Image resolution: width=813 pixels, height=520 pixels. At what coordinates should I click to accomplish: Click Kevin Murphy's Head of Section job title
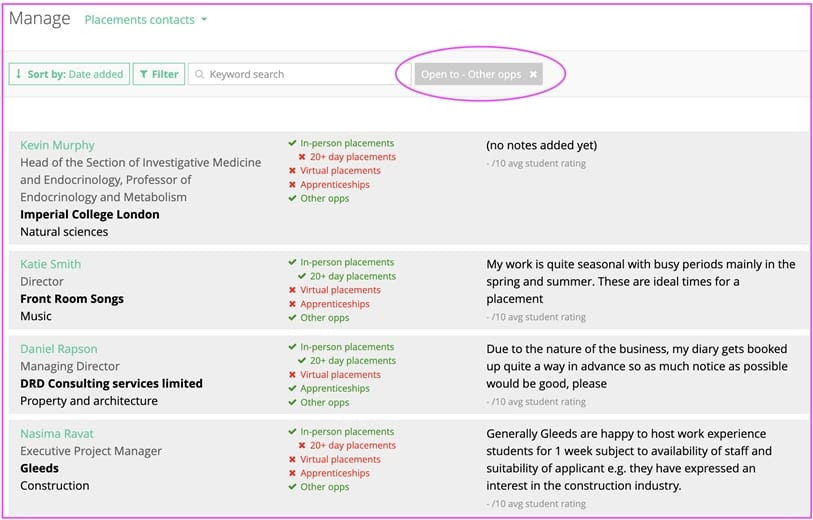141,180
